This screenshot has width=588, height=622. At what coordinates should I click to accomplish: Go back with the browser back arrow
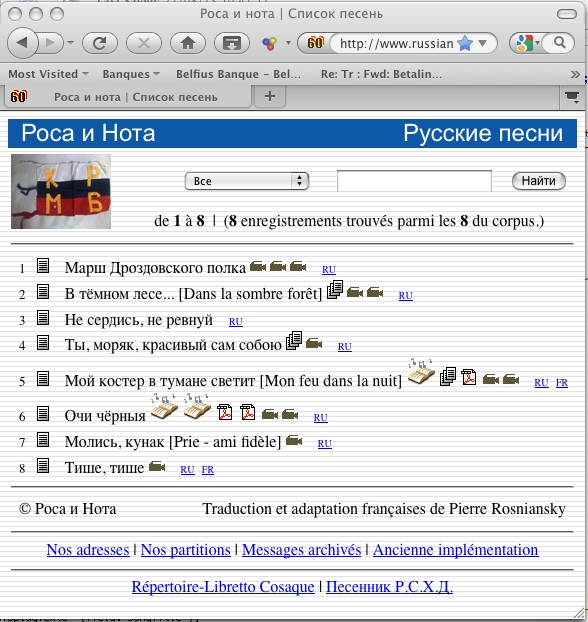tap(23, 42)
